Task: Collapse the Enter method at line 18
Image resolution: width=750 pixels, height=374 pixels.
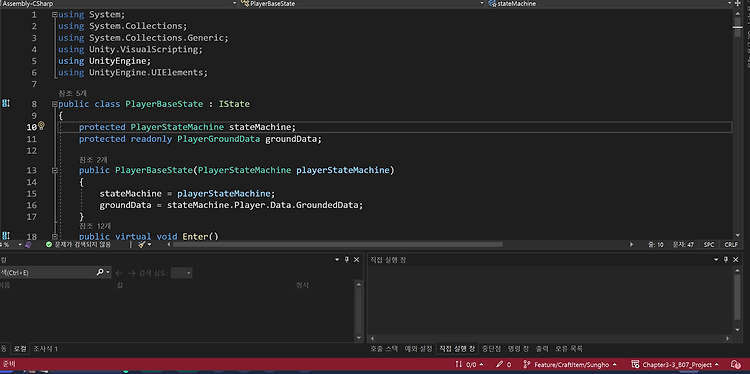Action: pos(55,236)
